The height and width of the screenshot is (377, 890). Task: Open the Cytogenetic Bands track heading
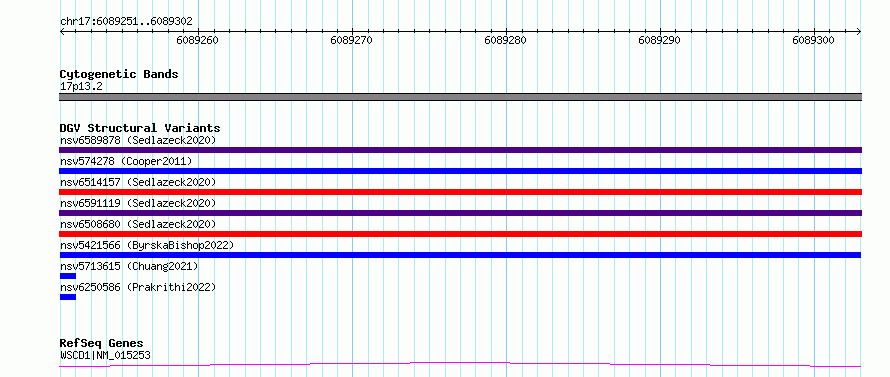tap(119, 74)
